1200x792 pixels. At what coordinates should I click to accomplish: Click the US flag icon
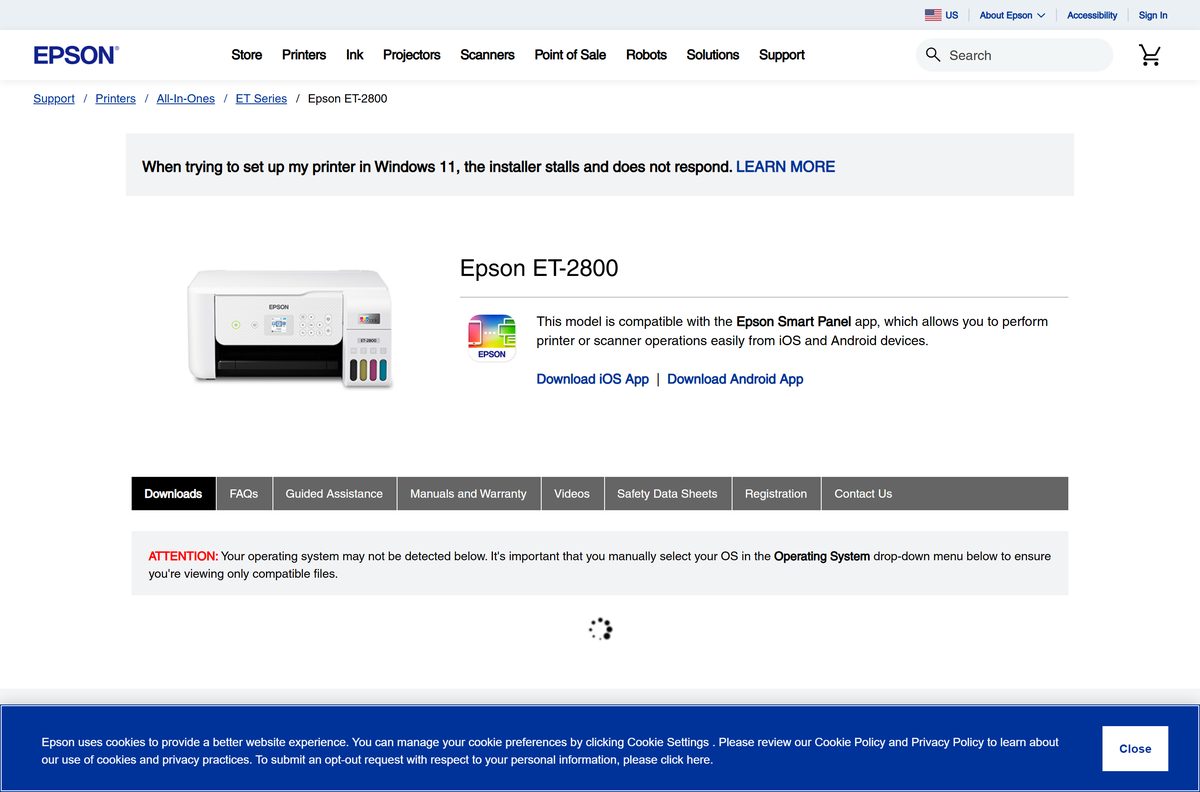[x=933, y=15]
